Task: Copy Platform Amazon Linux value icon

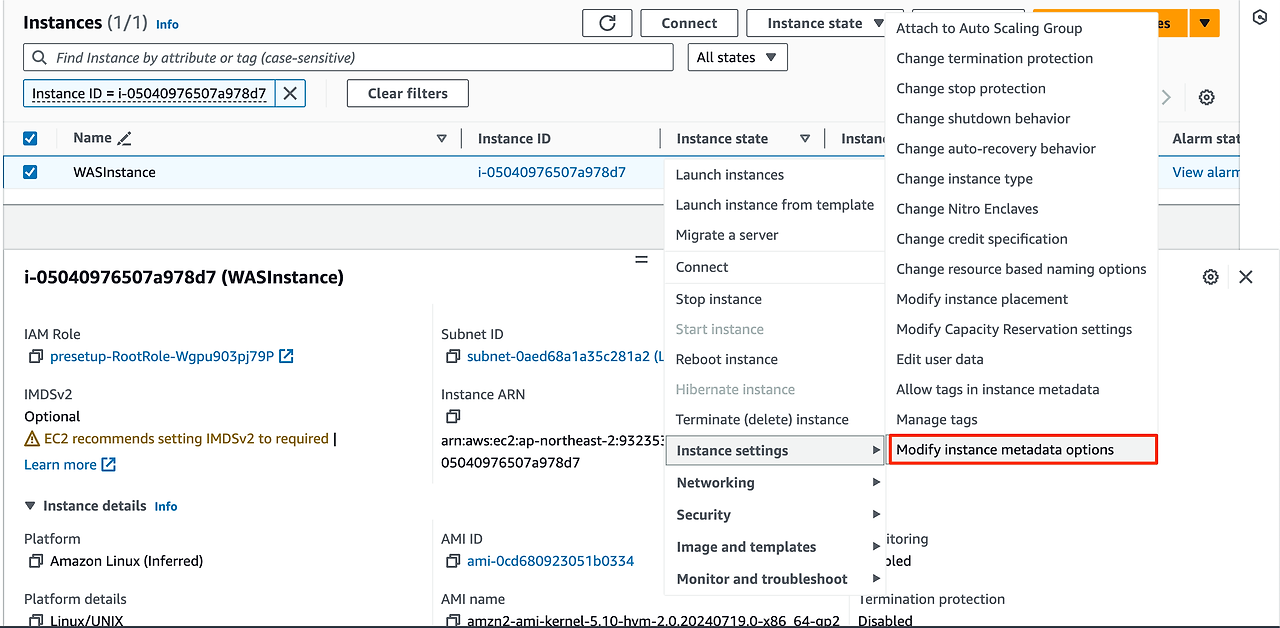Action: (36, 561)
